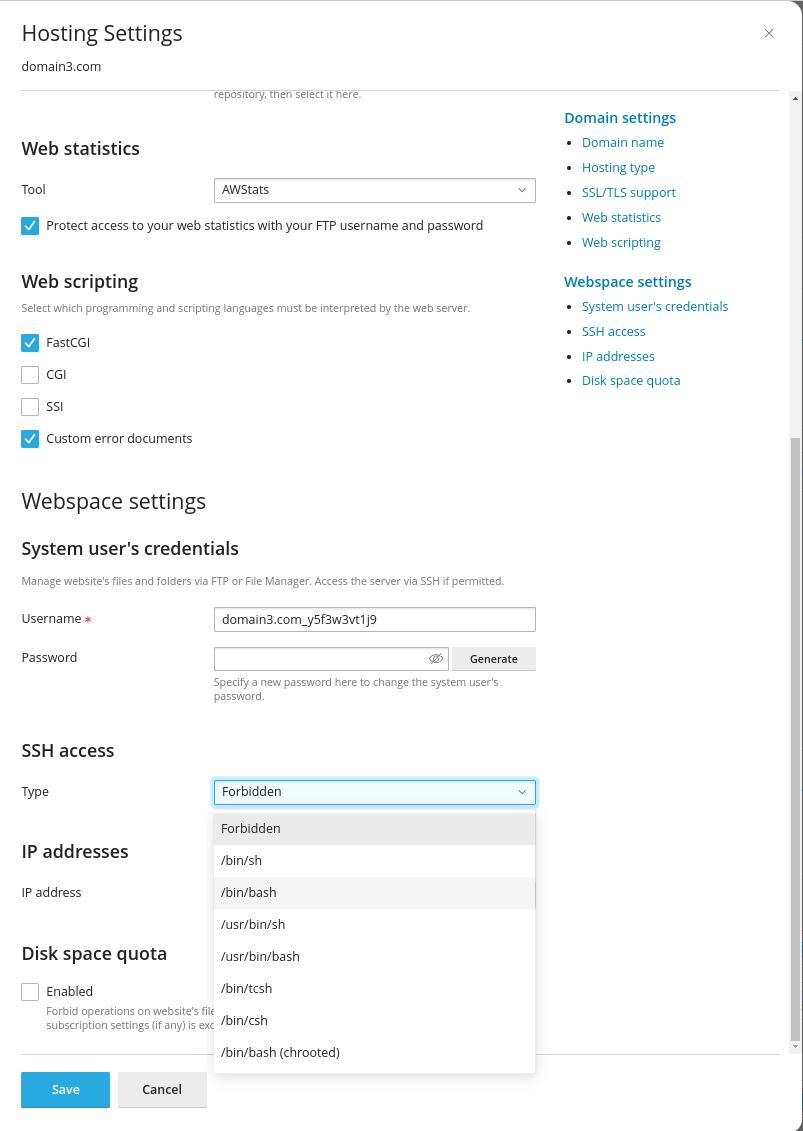803x1131 pixels.
Task: Disable FTP protection for web statistics
Action: coord(30,225)
